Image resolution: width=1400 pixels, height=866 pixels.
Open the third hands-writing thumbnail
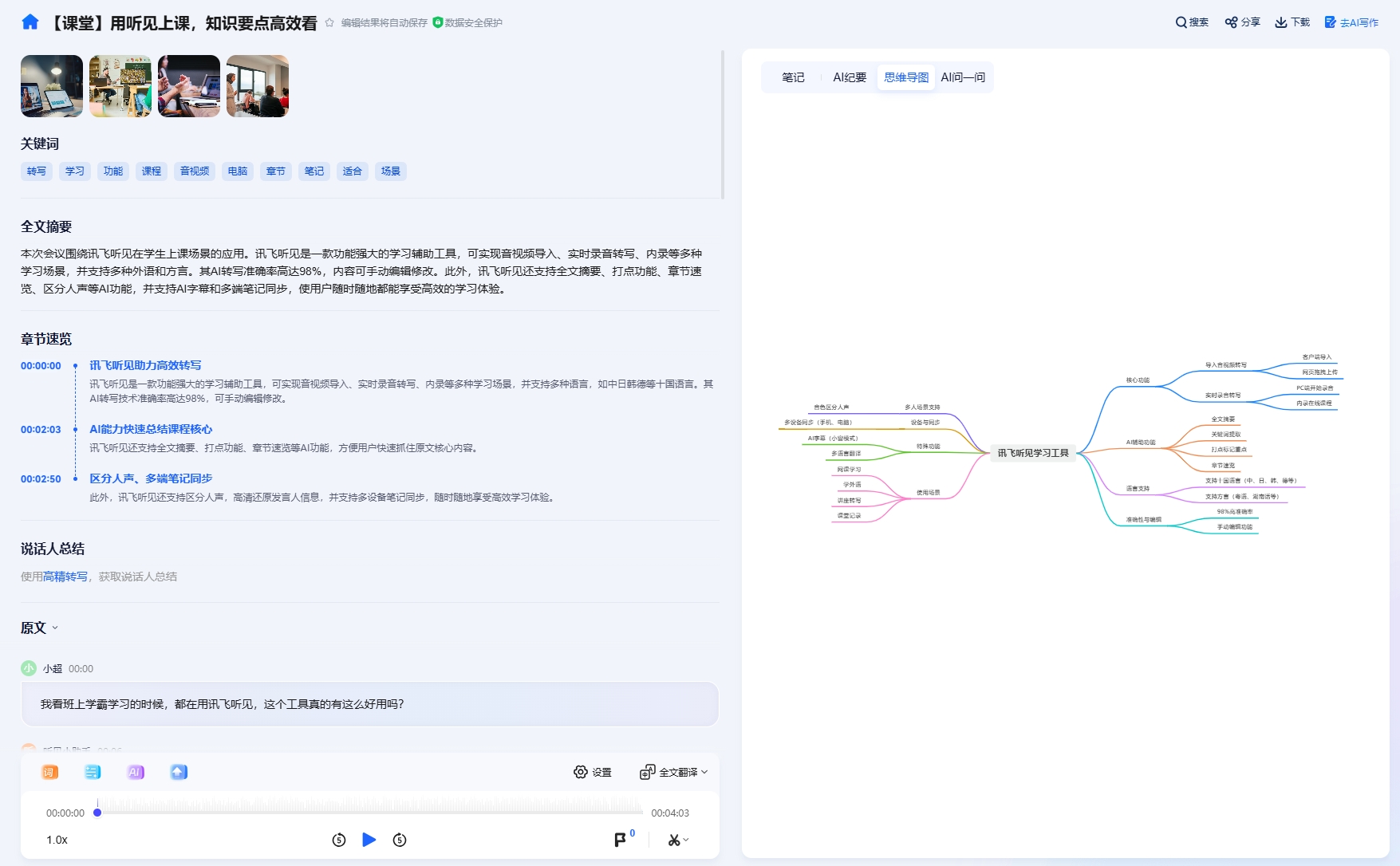coord(189,86)
